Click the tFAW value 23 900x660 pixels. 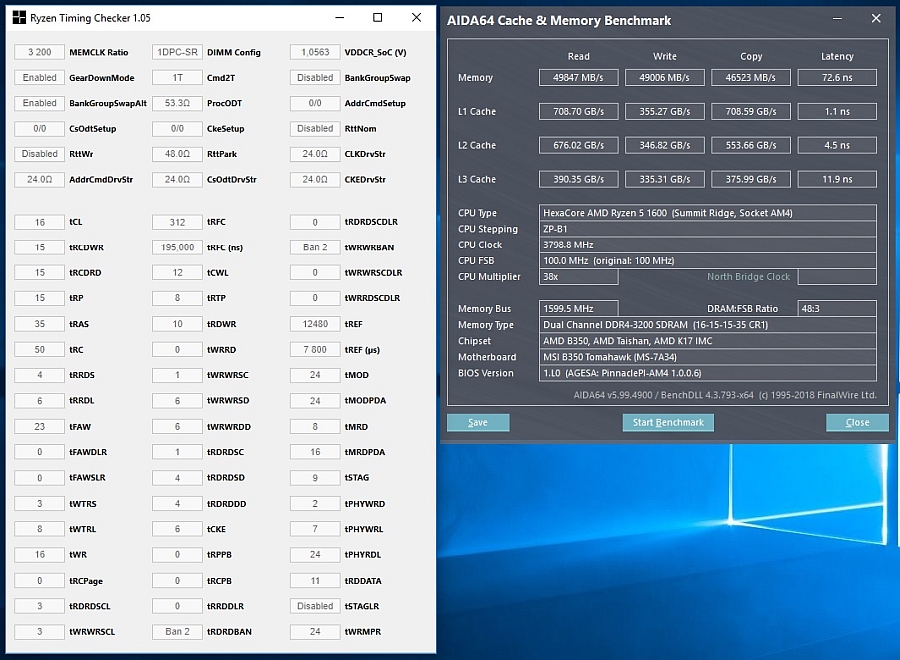pos(40,426)
